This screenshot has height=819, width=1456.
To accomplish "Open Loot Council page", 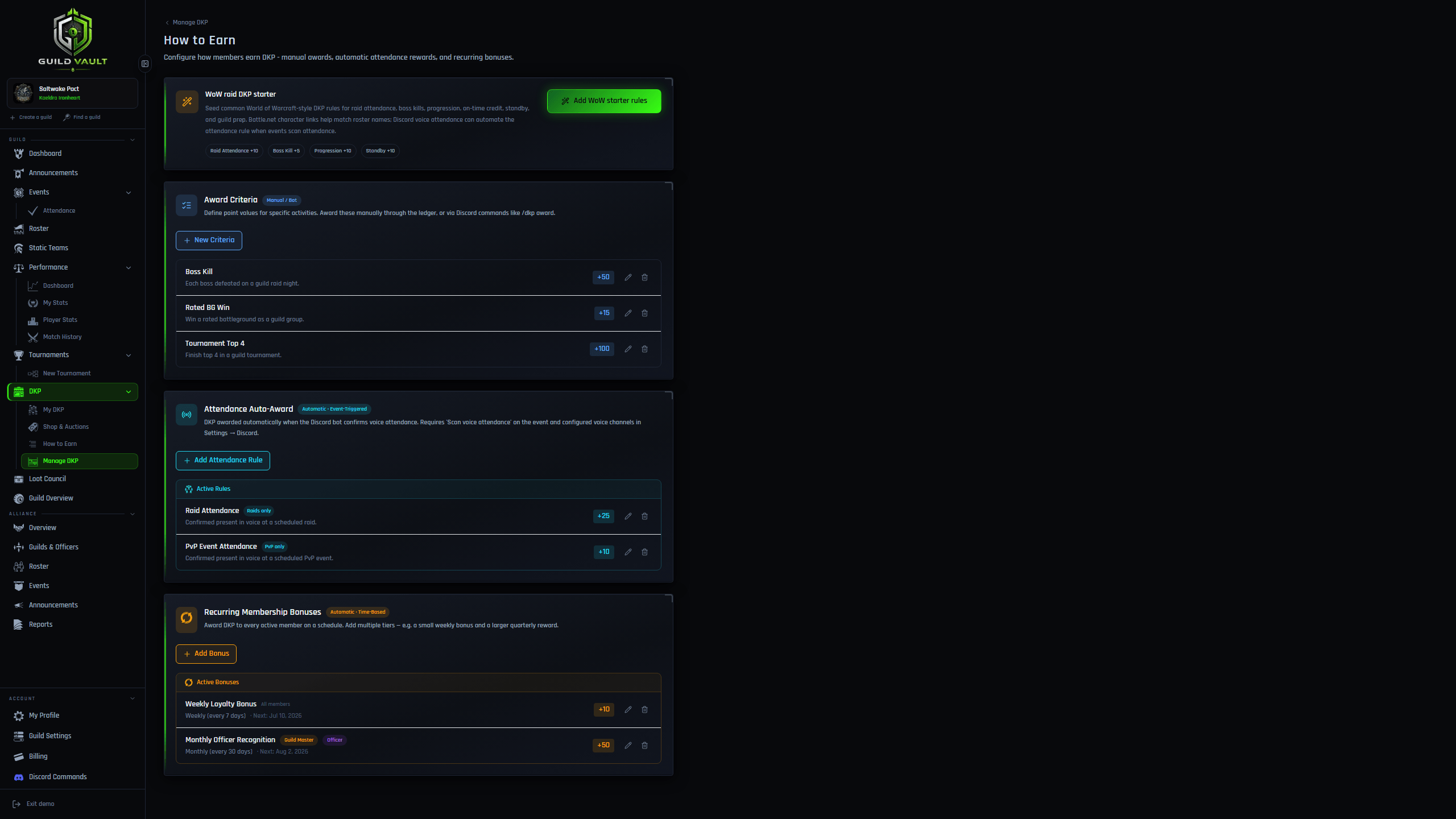I will pos(72,479).
